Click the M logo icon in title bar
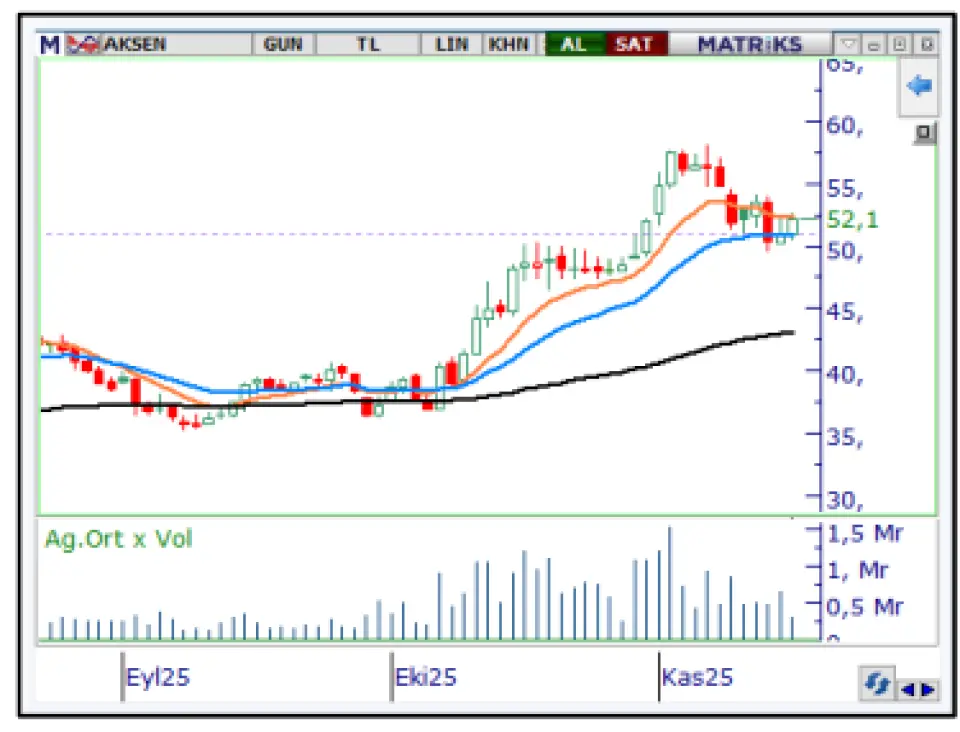This screenshot has height=732, width=960. click(49, 44)
